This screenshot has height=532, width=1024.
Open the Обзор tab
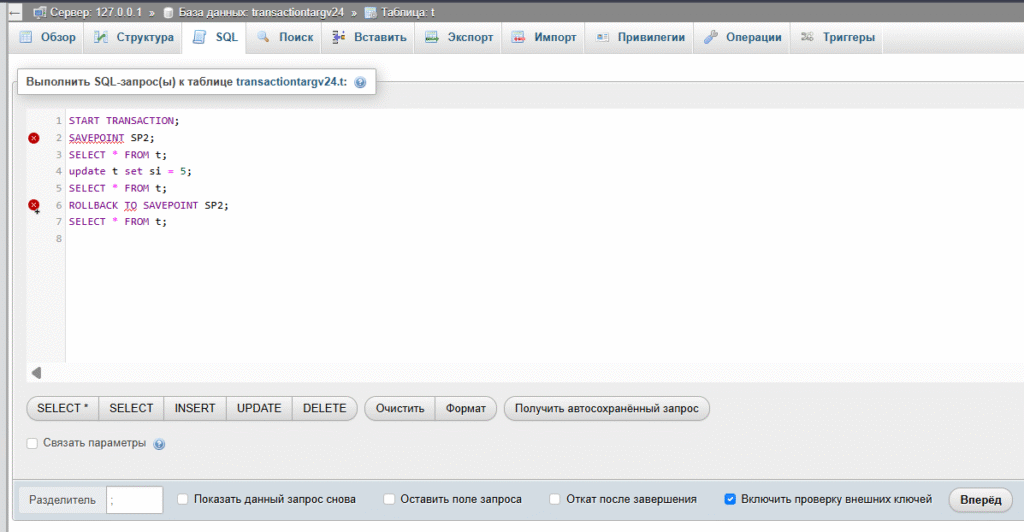coord(48,37)
